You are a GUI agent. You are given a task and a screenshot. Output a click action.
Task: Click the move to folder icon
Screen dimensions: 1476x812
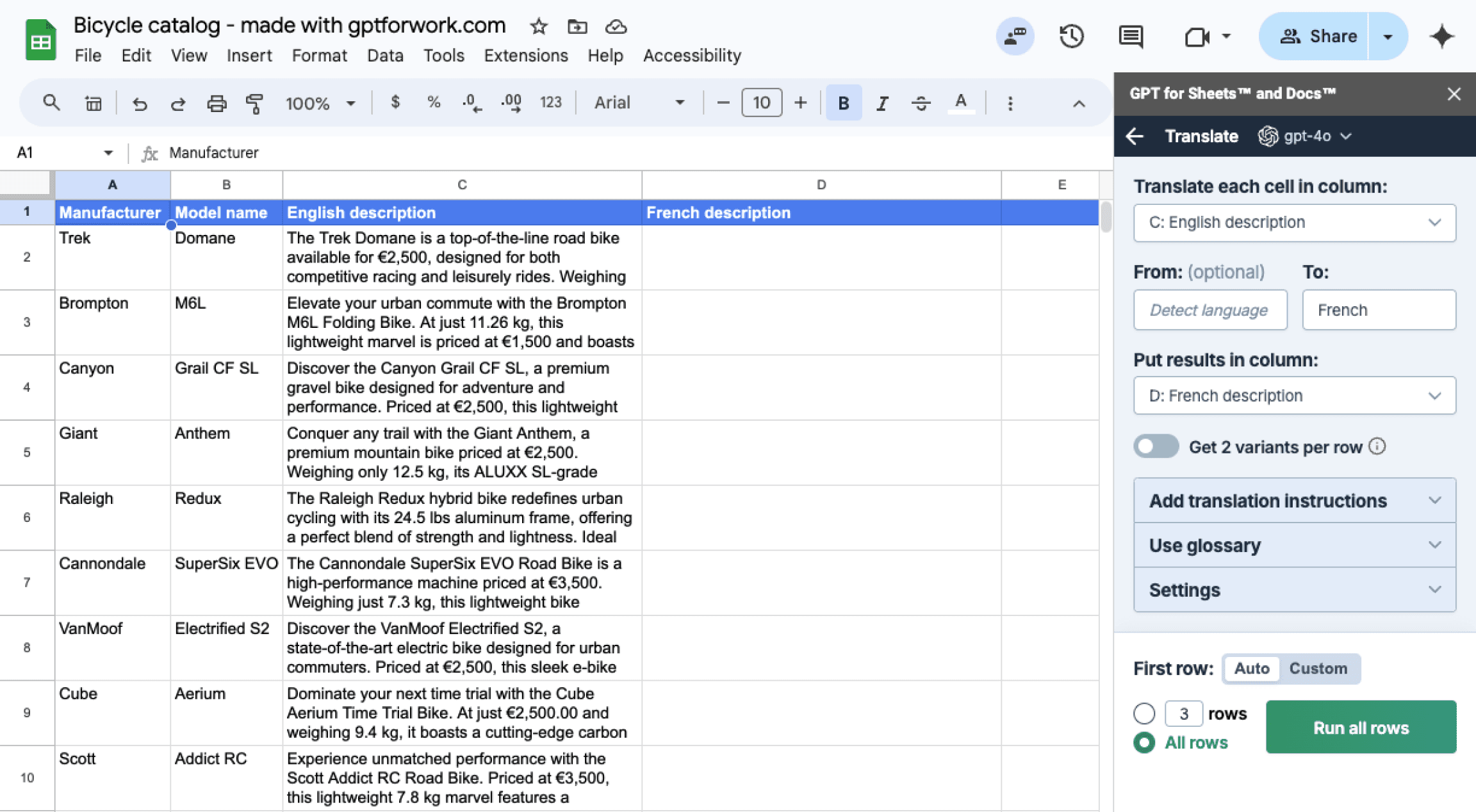click(x=577, y=26)
